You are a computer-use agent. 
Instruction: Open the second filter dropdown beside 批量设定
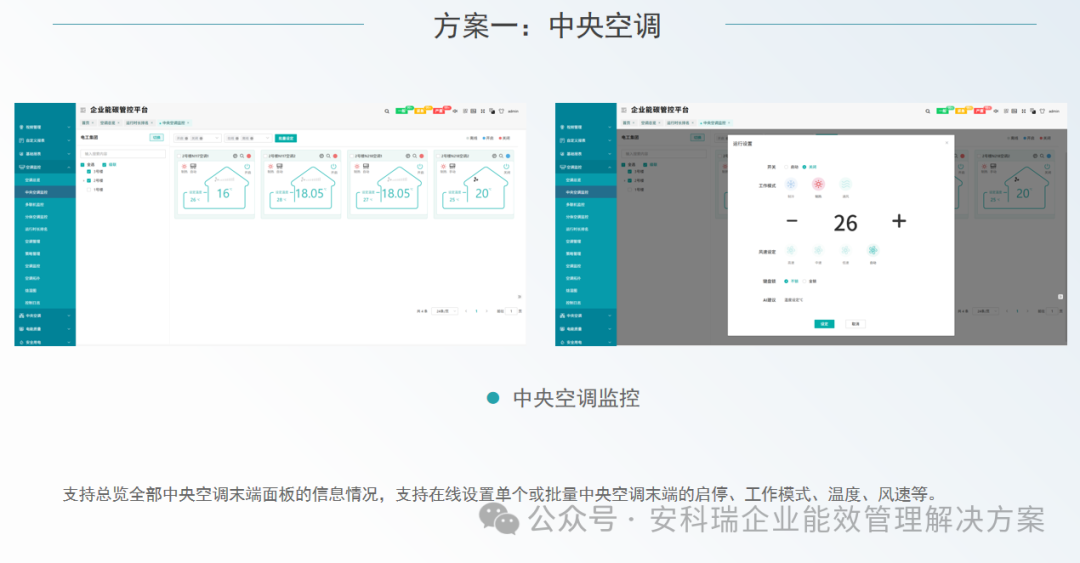248,139
